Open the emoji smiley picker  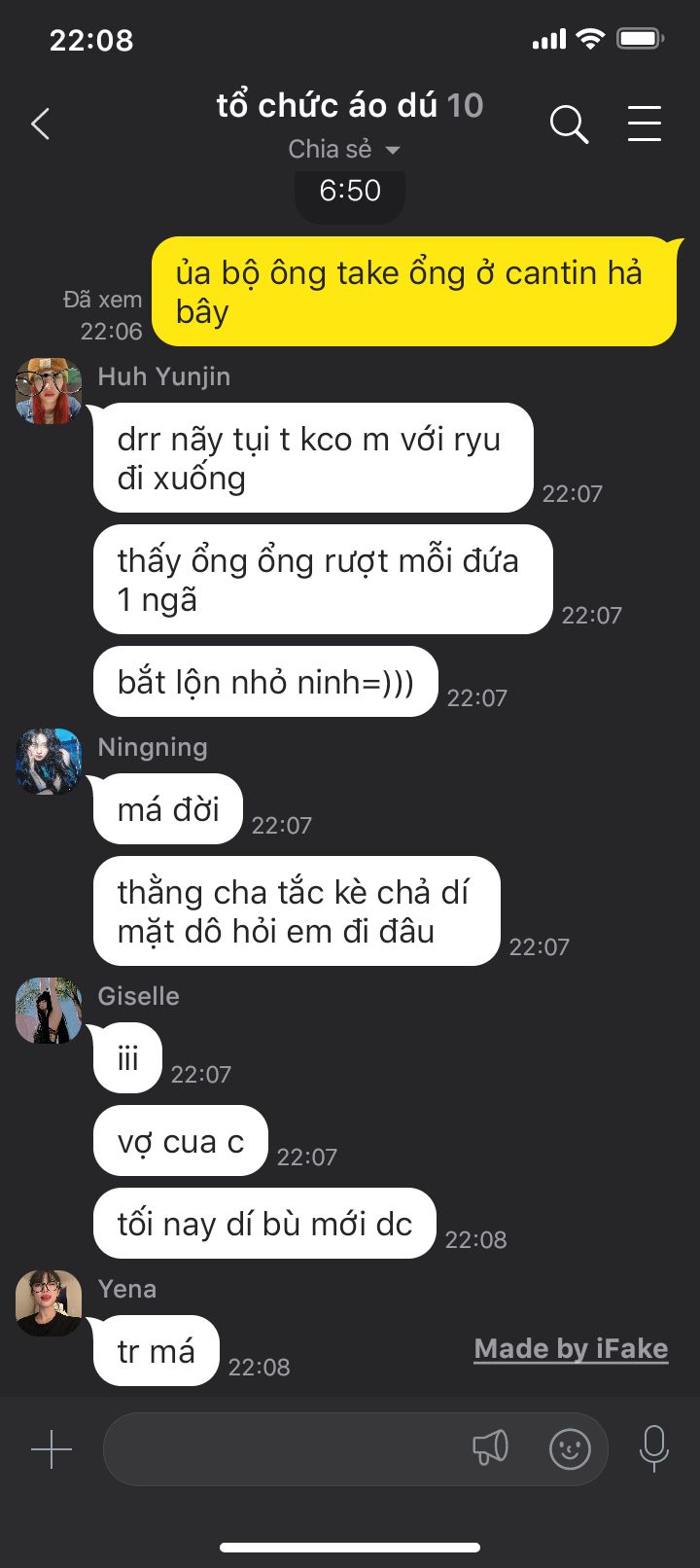click(570, 1449)
